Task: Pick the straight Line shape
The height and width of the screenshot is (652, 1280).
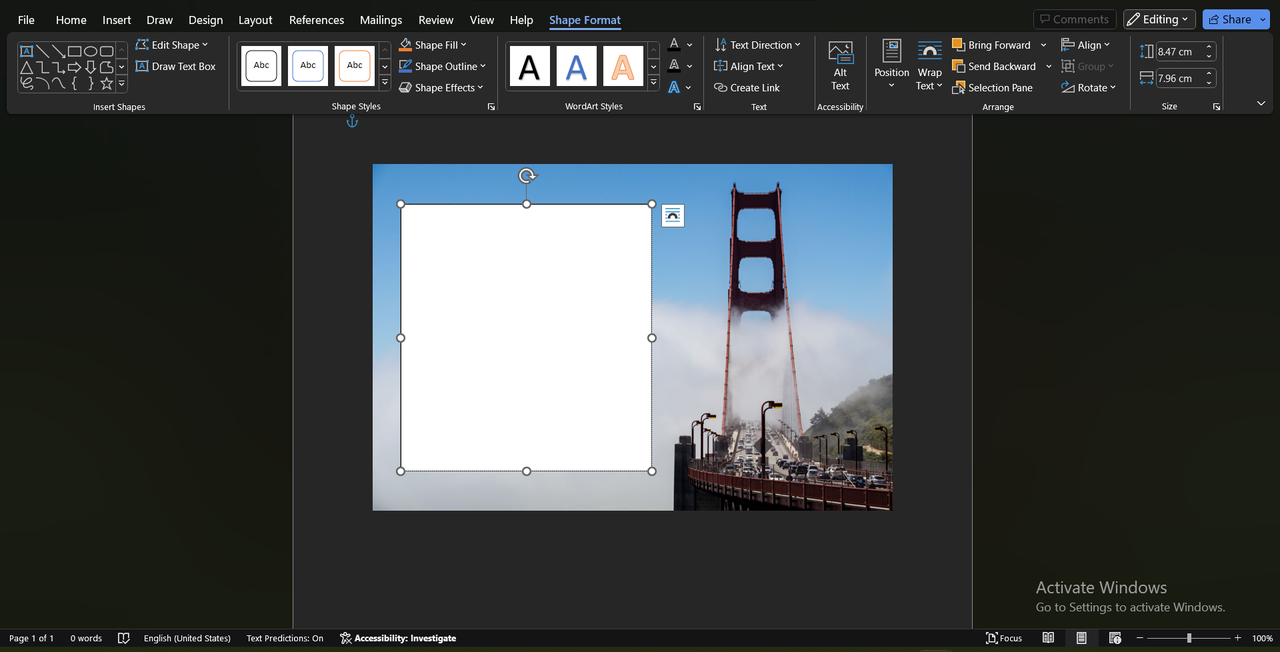Action: tap(43, 51)
